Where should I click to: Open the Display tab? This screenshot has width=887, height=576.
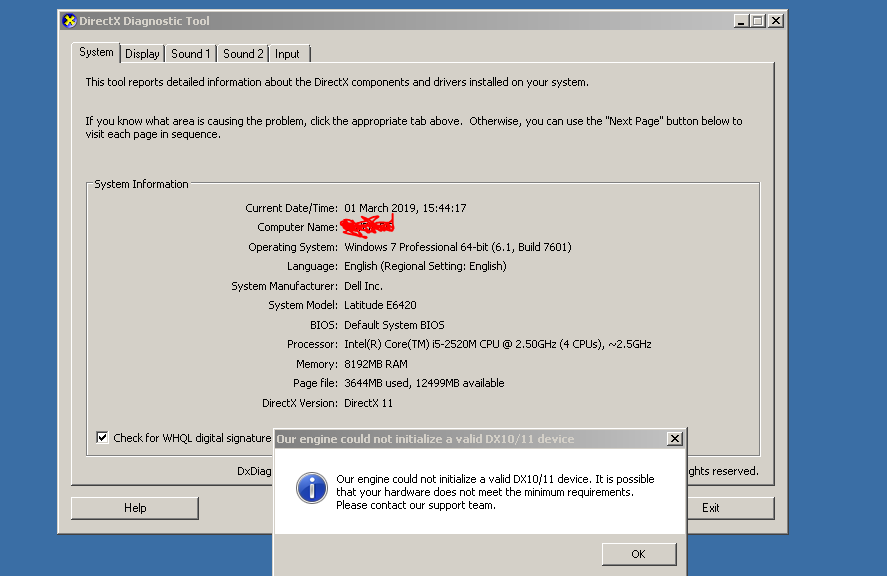click(142, 54)
